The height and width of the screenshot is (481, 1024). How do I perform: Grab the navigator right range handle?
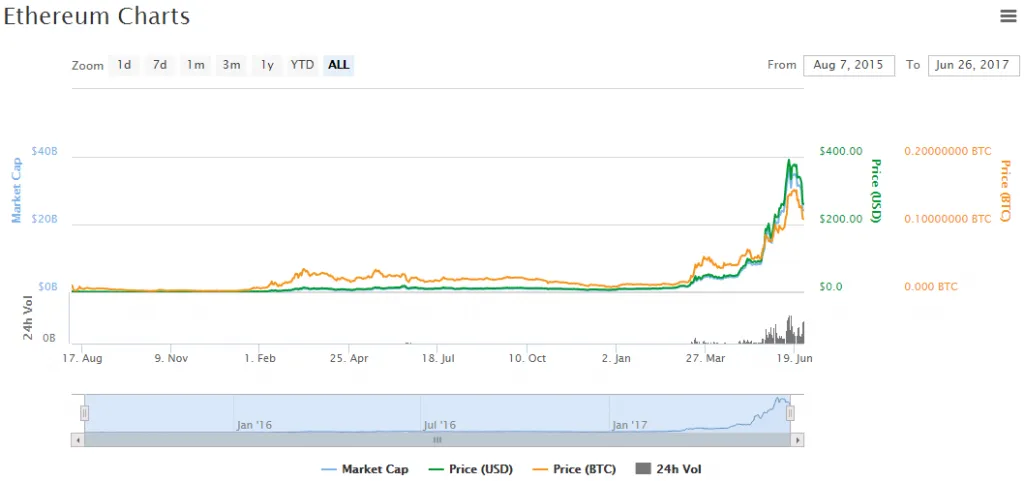click(x=790, y=413)
